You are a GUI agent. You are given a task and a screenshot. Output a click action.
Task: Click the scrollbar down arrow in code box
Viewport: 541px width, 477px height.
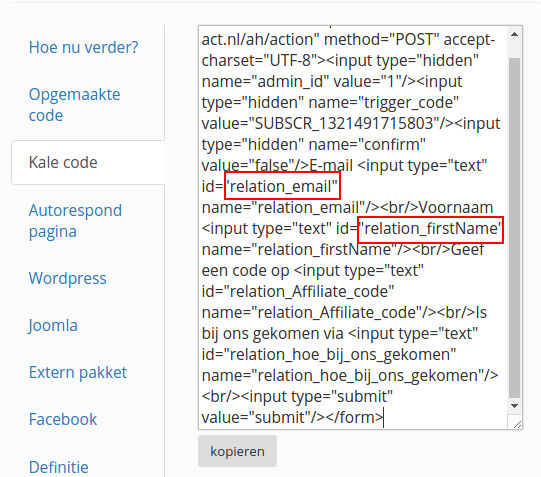tap(514, 406)
